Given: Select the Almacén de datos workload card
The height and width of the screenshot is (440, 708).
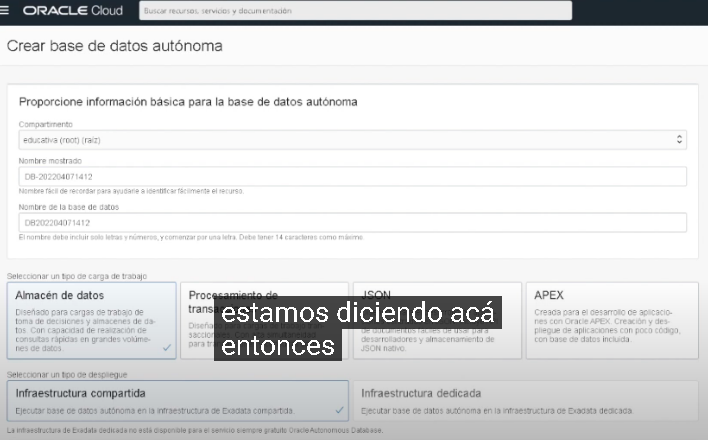Looking at the screenshot, I should click(92, 321).
